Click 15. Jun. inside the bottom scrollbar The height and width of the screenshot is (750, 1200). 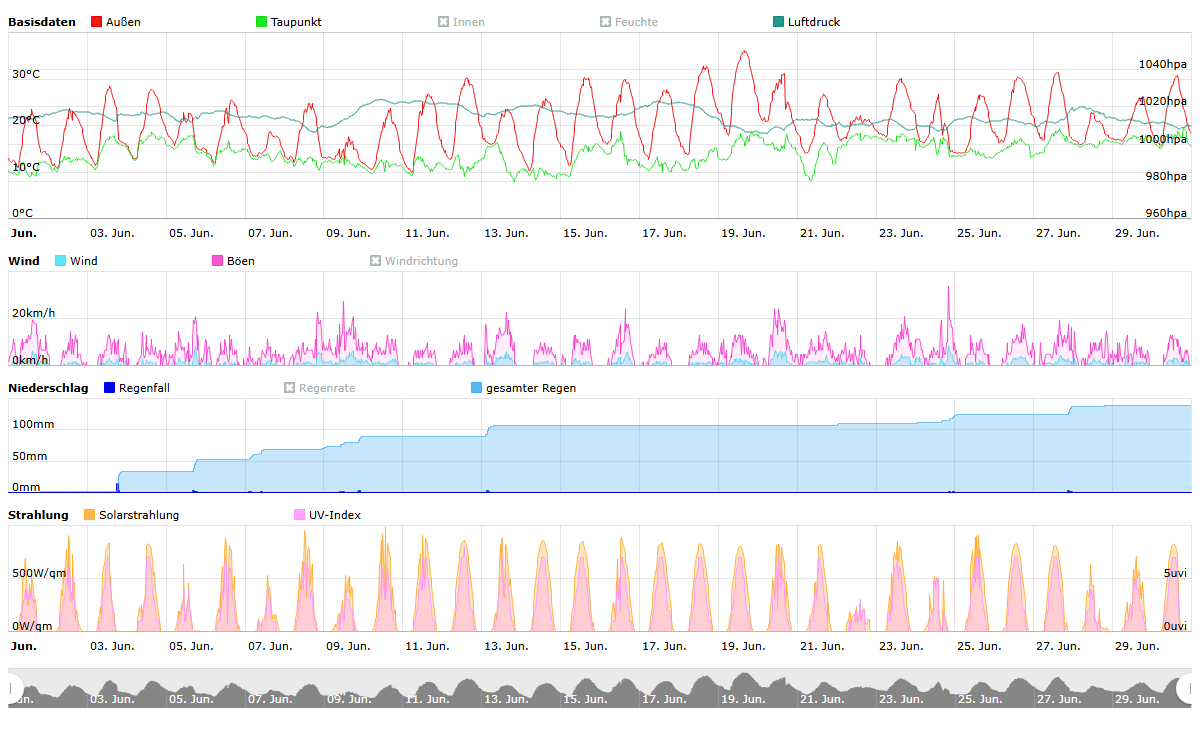click(584, 699)
